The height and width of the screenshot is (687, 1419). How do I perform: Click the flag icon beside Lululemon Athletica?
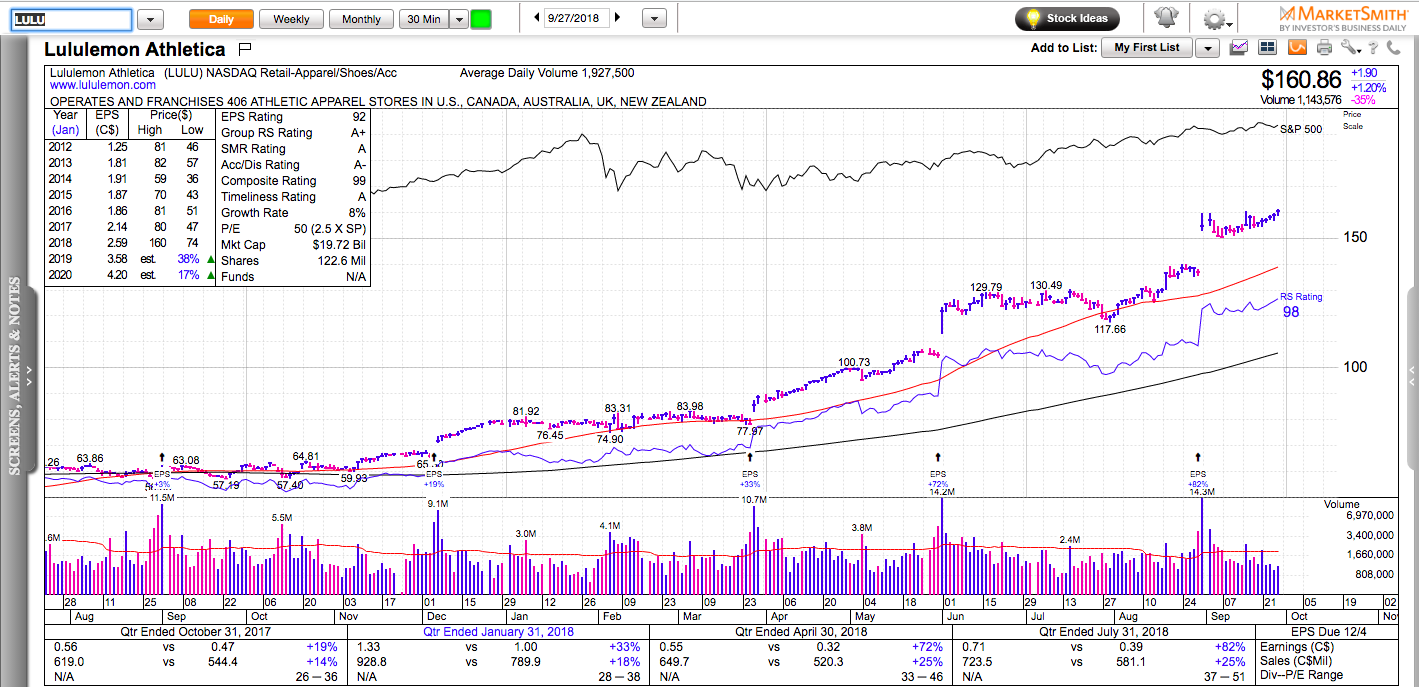(246, 48)
